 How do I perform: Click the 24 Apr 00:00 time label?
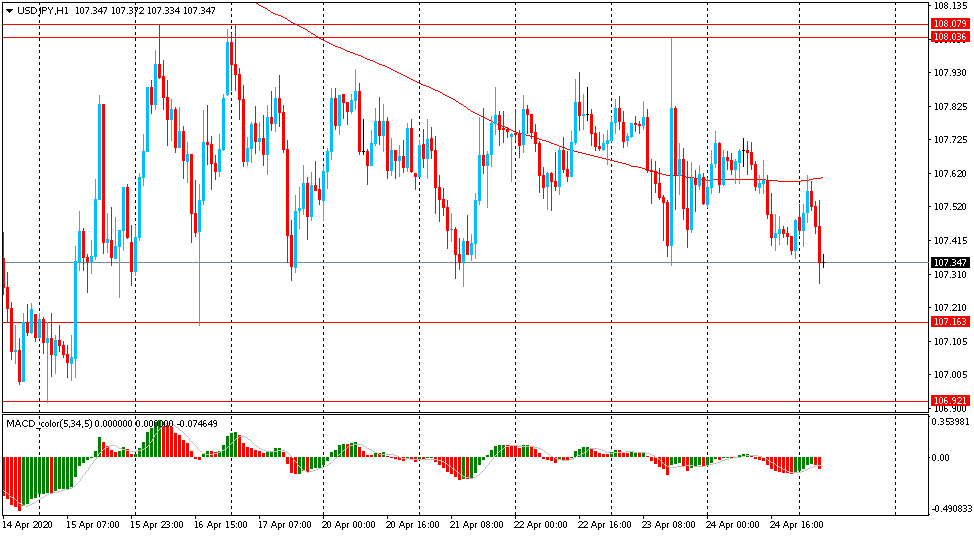click(x=732, y=525)
